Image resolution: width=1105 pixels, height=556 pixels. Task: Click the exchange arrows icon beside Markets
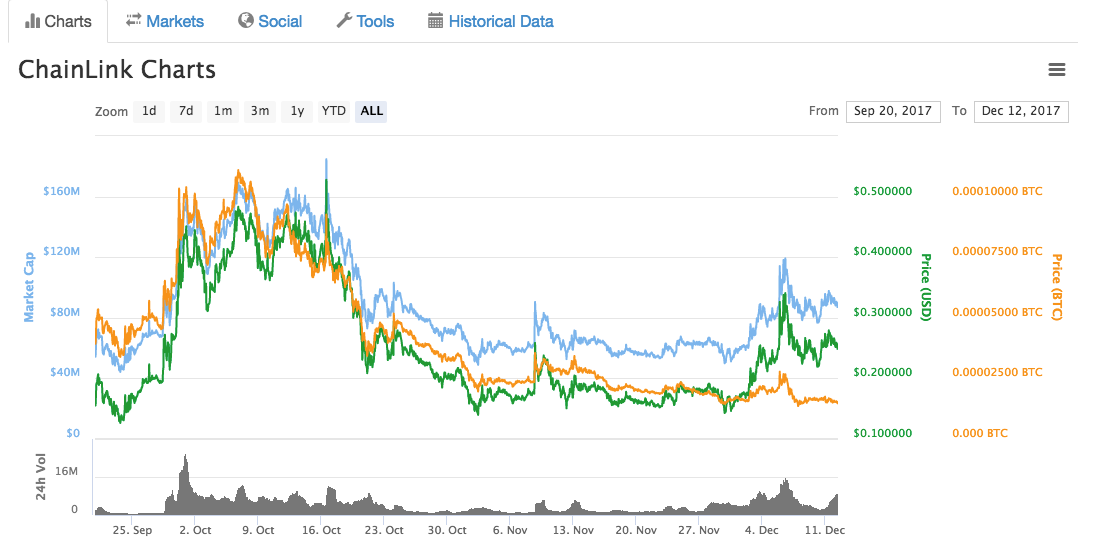coord(133,20)
